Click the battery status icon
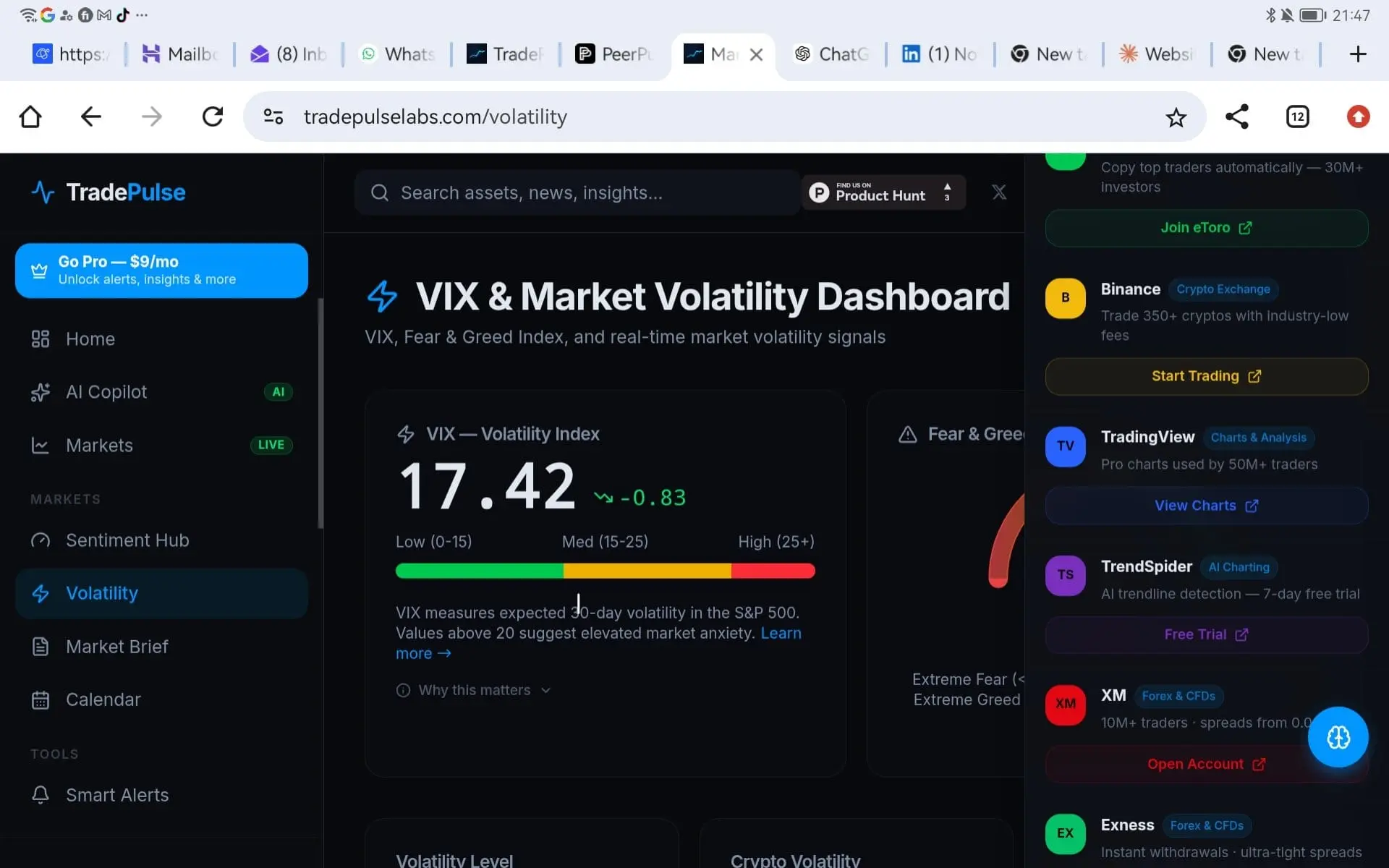 click(1313, 15)
